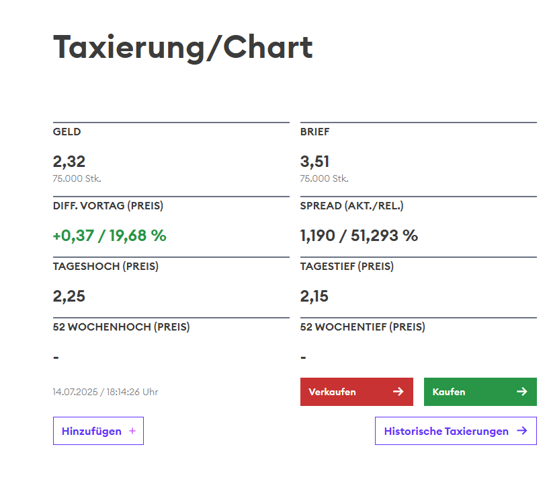
Task: Click the timestamp 14.07.2025 / 18:14:26 Uhr
Action: tap(105, 392)
